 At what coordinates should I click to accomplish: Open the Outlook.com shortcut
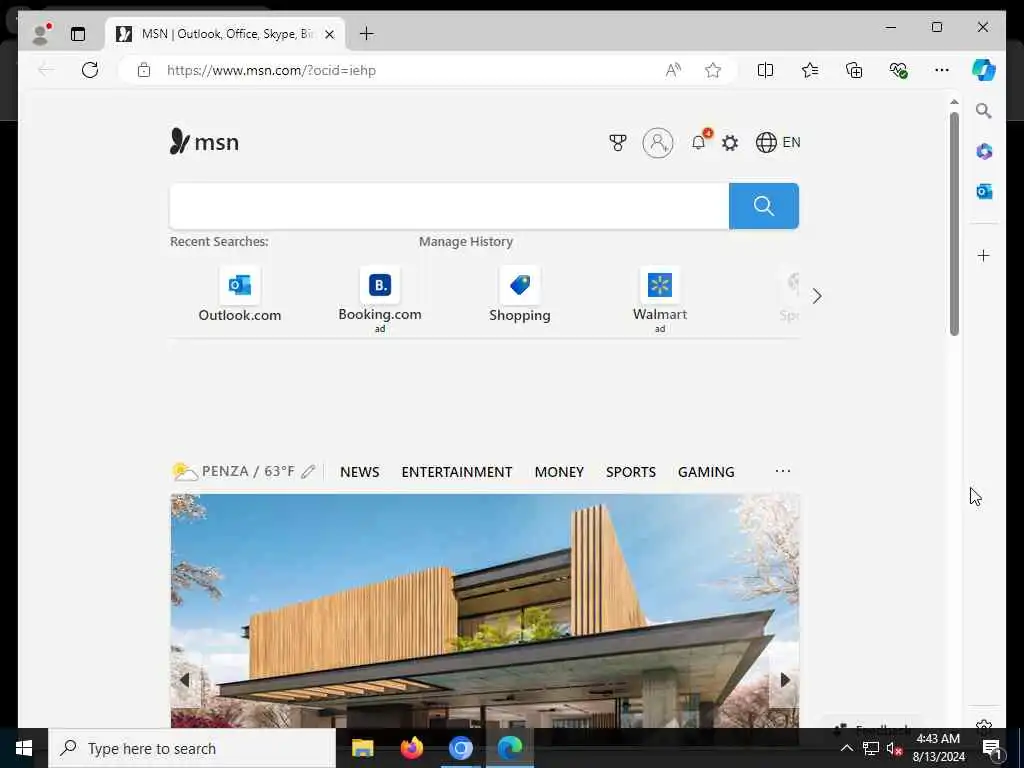coord(240,295)
